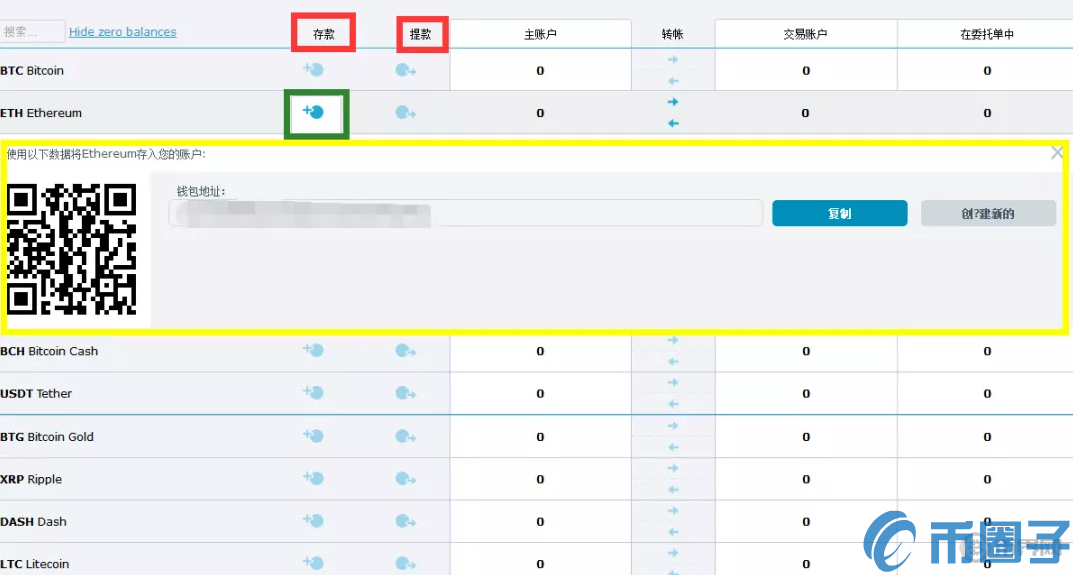Click the ETH Ethereum deposit icon
Screen dimensions: 1073x575
pos(315,112)
